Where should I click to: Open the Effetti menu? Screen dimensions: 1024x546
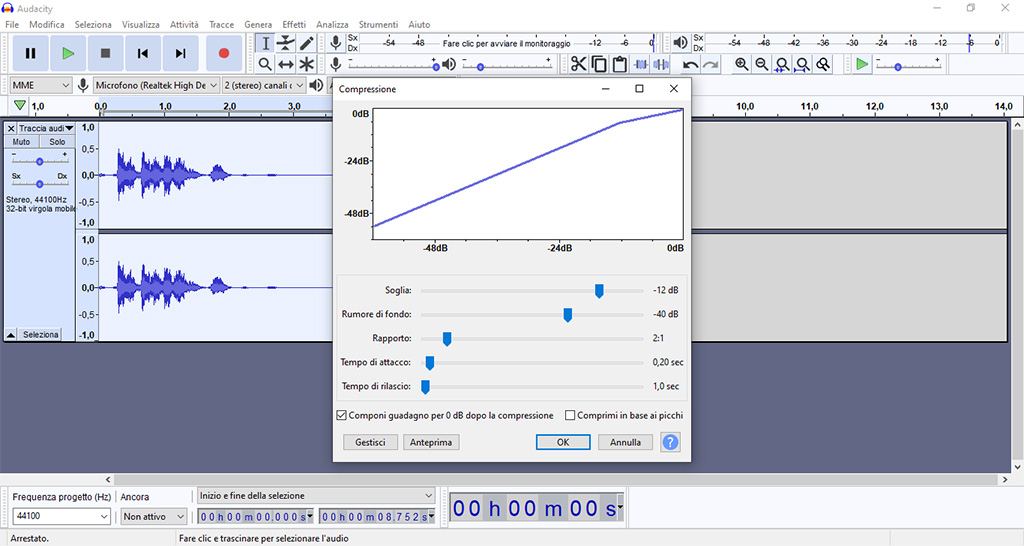(294, 24)
